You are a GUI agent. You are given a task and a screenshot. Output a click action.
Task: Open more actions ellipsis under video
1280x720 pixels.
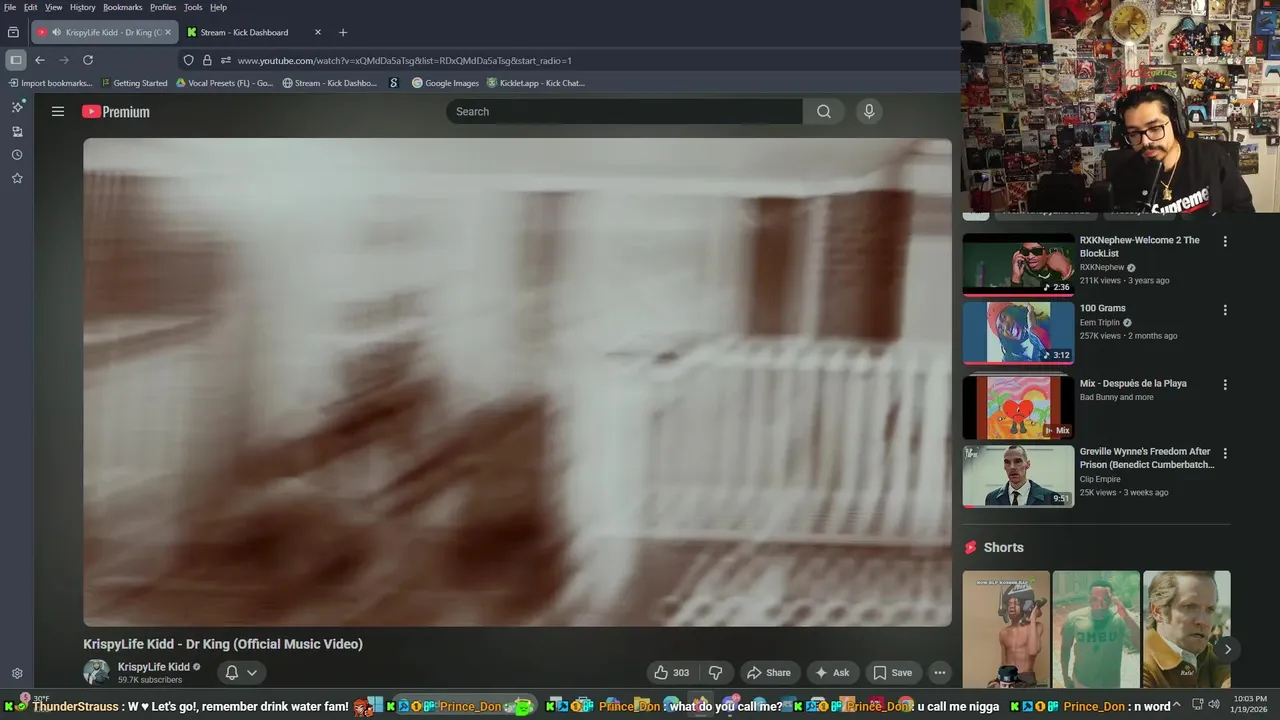click(939, 673)
